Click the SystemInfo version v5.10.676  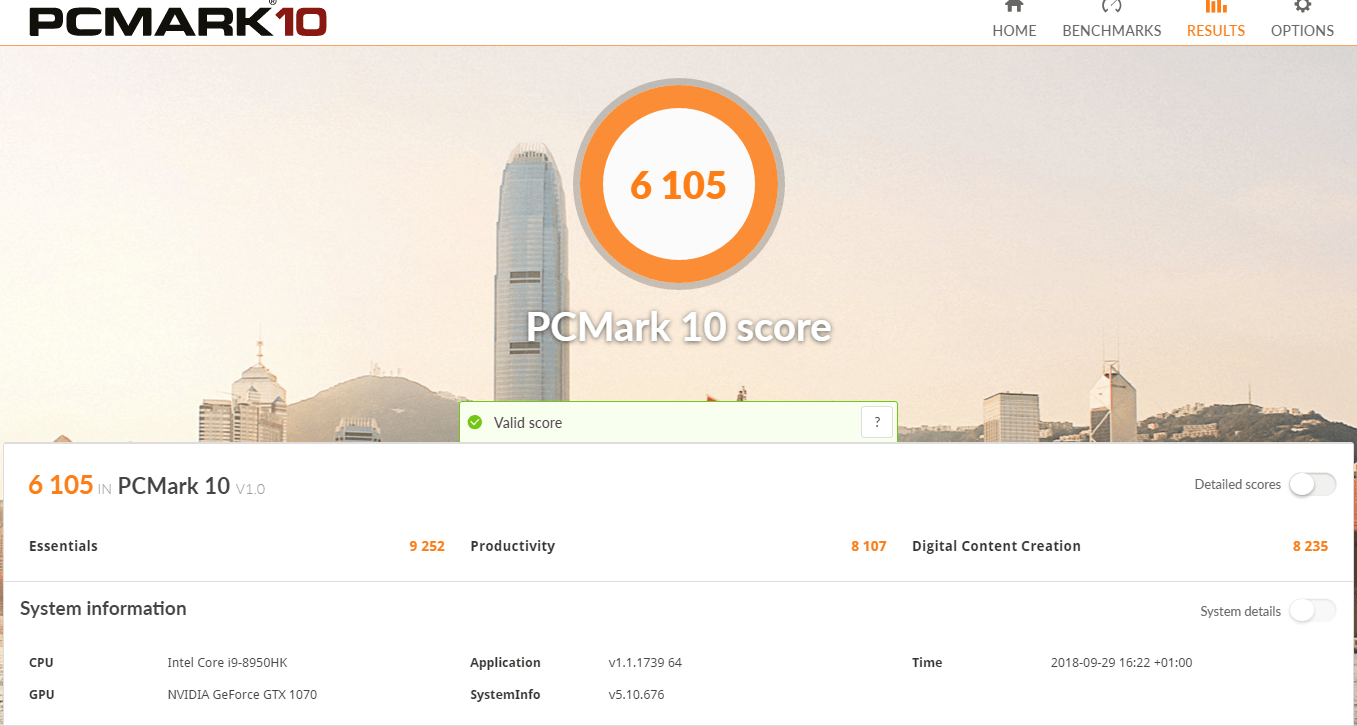636,695
